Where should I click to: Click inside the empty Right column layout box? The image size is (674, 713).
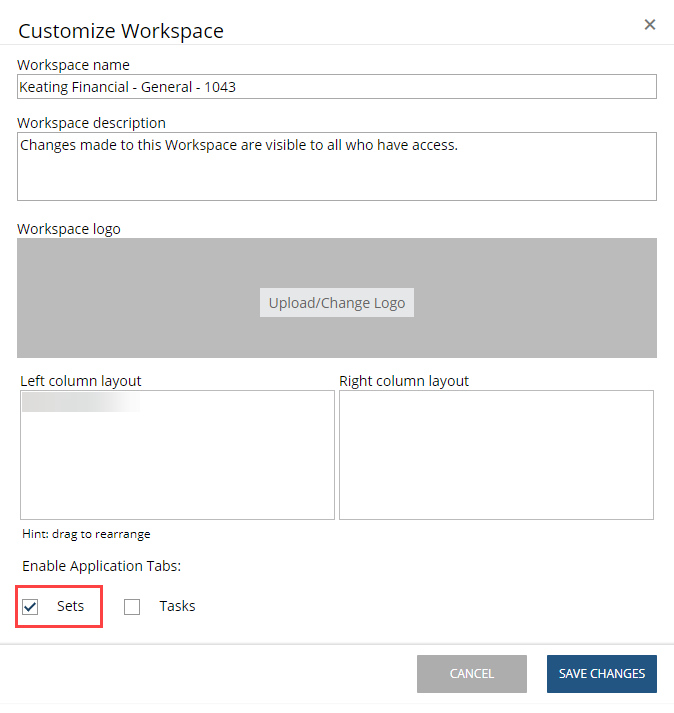(496, 455)
